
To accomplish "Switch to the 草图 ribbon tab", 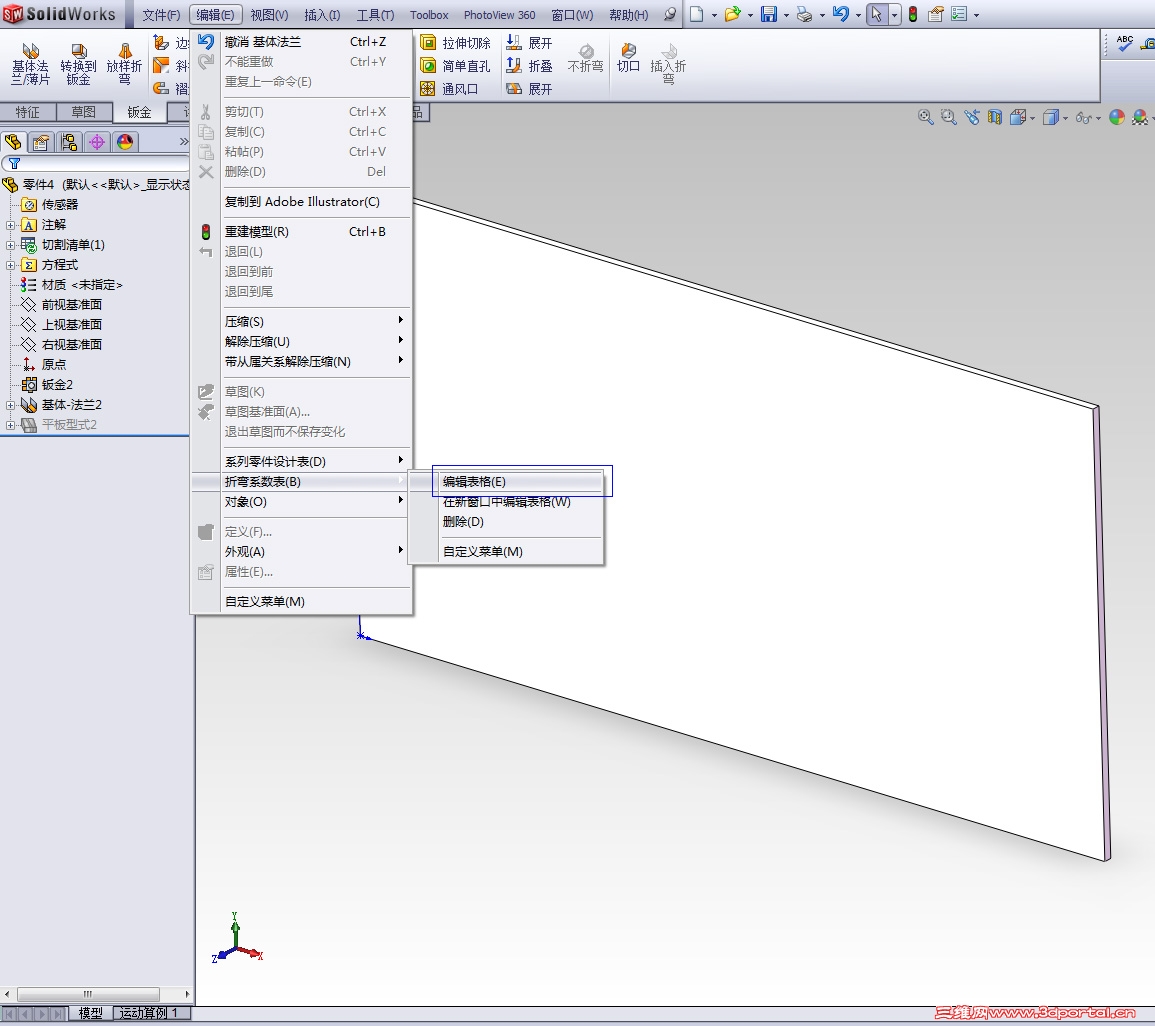I will point(83,112).
